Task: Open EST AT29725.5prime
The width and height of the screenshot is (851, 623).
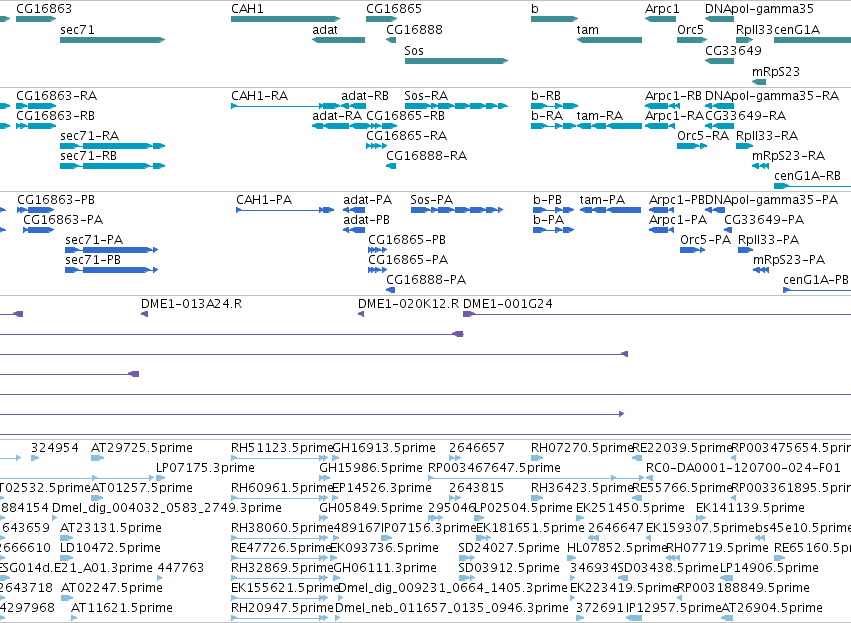Action: 97,458
